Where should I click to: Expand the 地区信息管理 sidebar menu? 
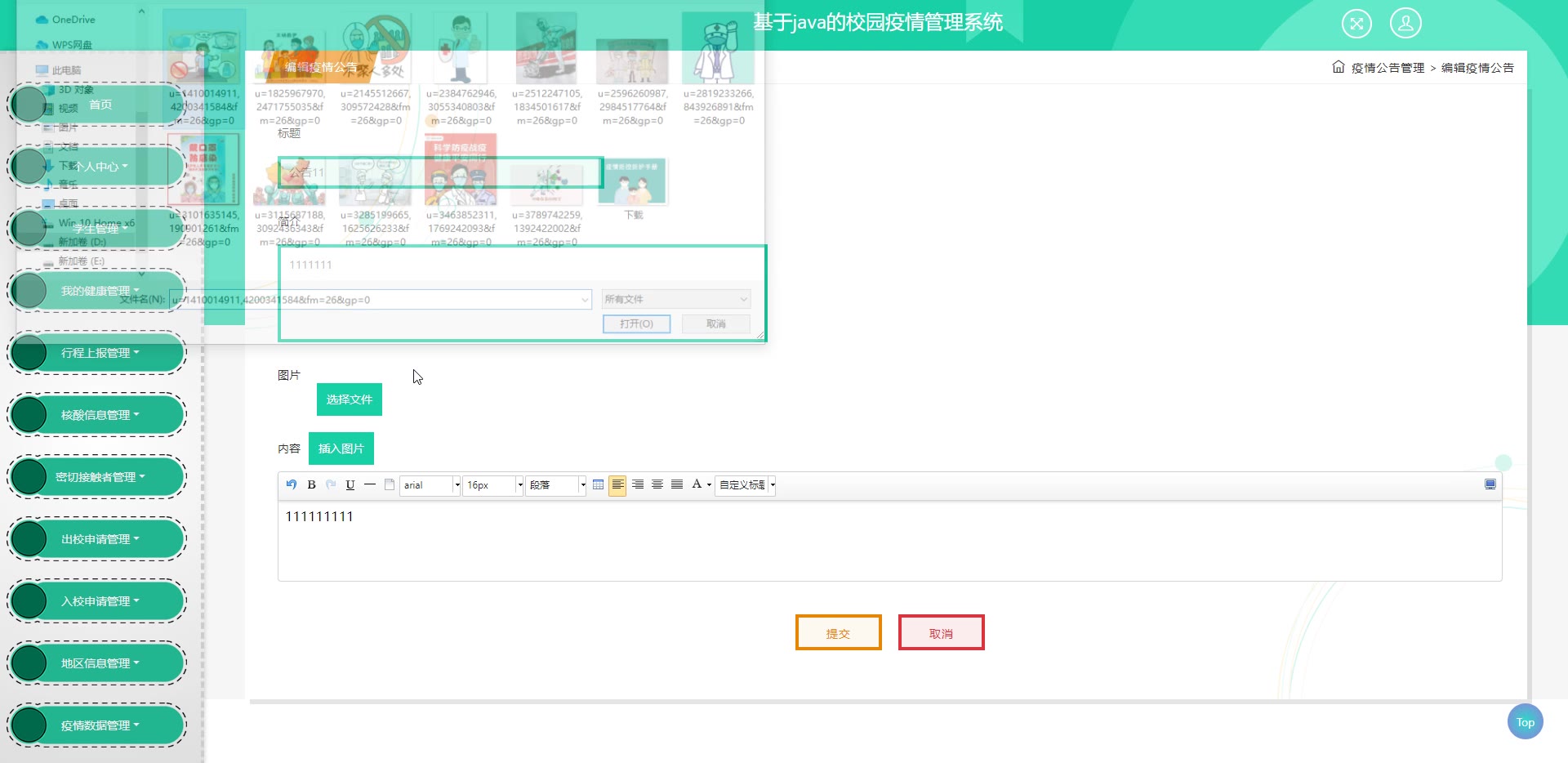click(96, 663)
